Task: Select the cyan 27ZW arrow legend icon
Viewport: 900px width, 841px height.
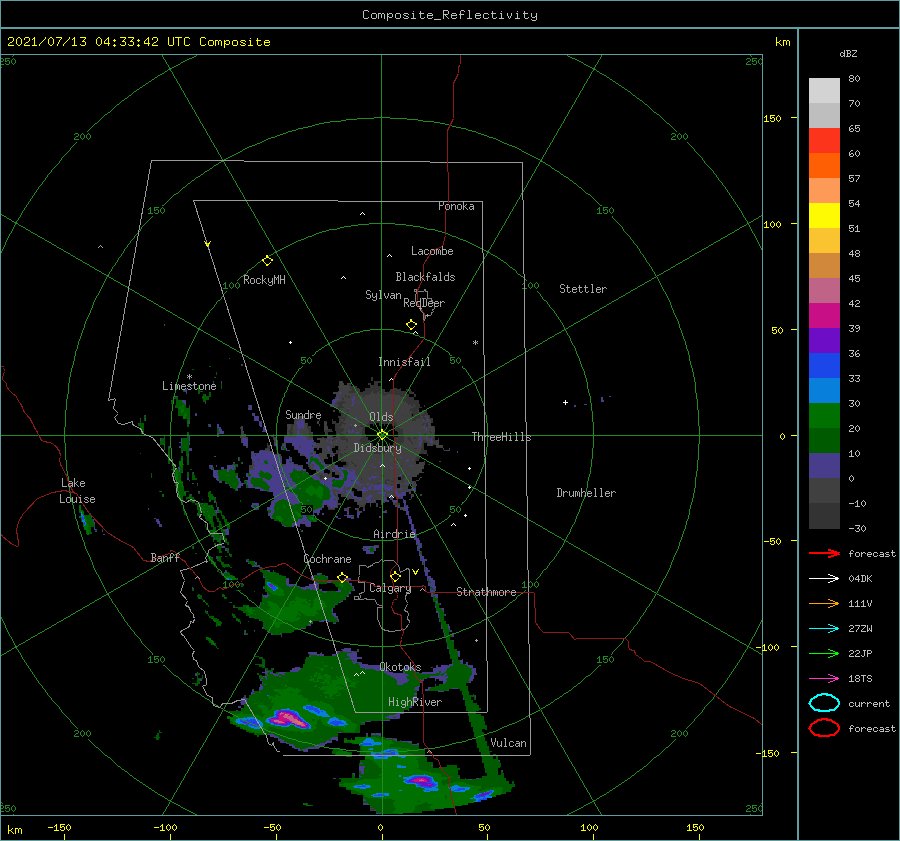Action: [x=824, y=629]
